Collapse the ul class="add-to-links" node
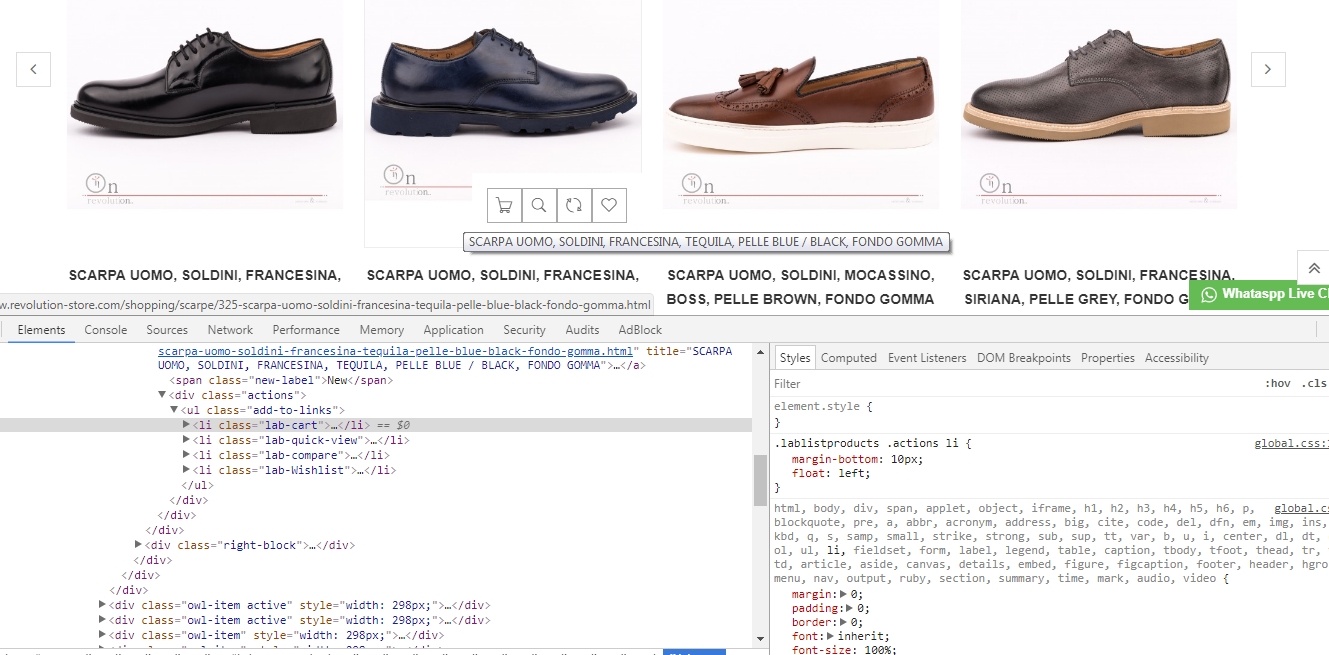This screenshot has height=655, width=1329. coord(174,411)
